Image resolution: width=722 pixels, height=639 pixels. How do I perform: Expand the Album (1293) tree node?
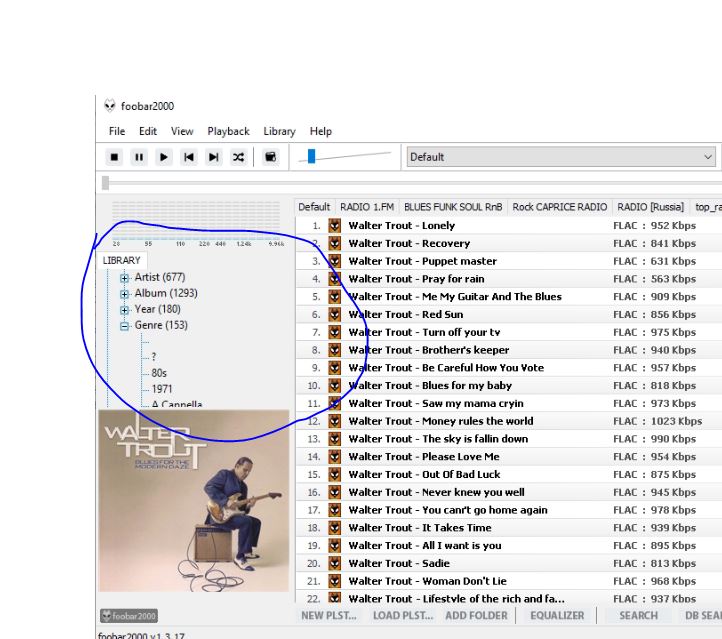(x=125, y=294)
